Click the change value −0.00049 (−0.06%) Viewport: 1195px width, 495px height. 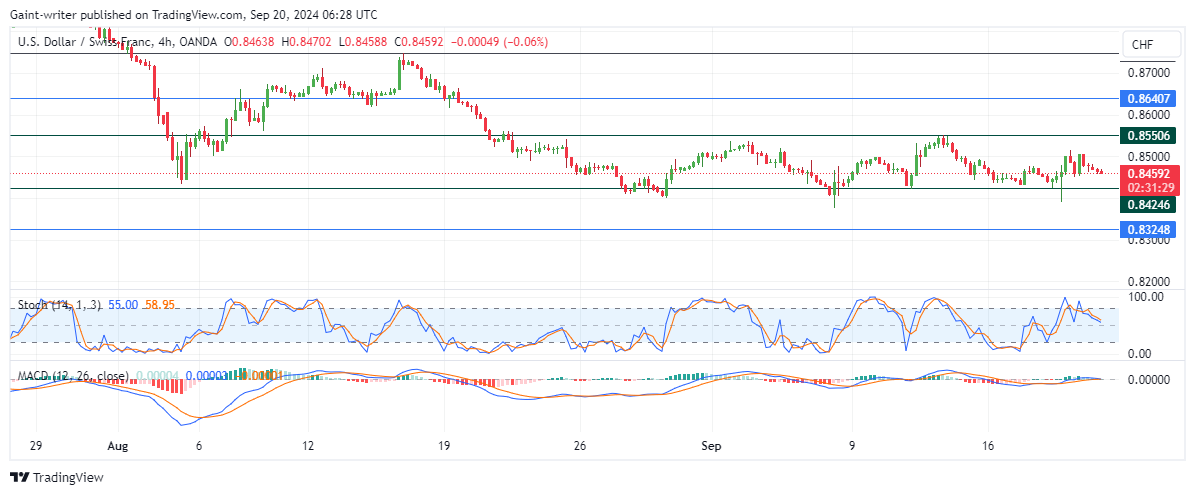tap(497, 41)
